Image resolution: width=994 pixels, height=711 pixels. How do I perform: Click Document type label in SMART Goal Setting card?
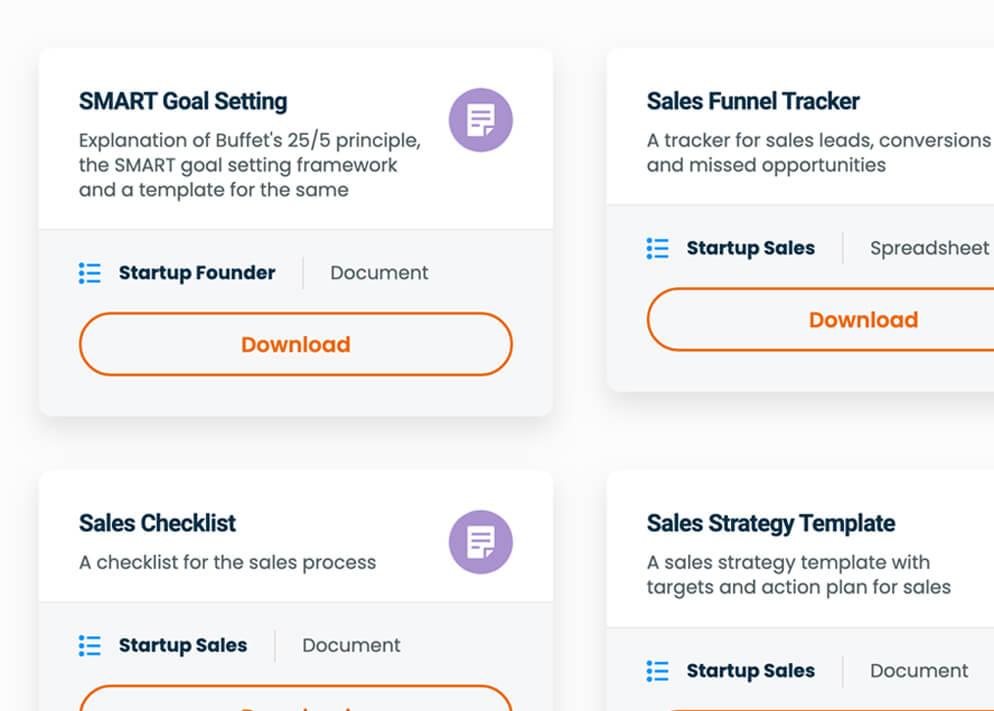pos(379,273)
